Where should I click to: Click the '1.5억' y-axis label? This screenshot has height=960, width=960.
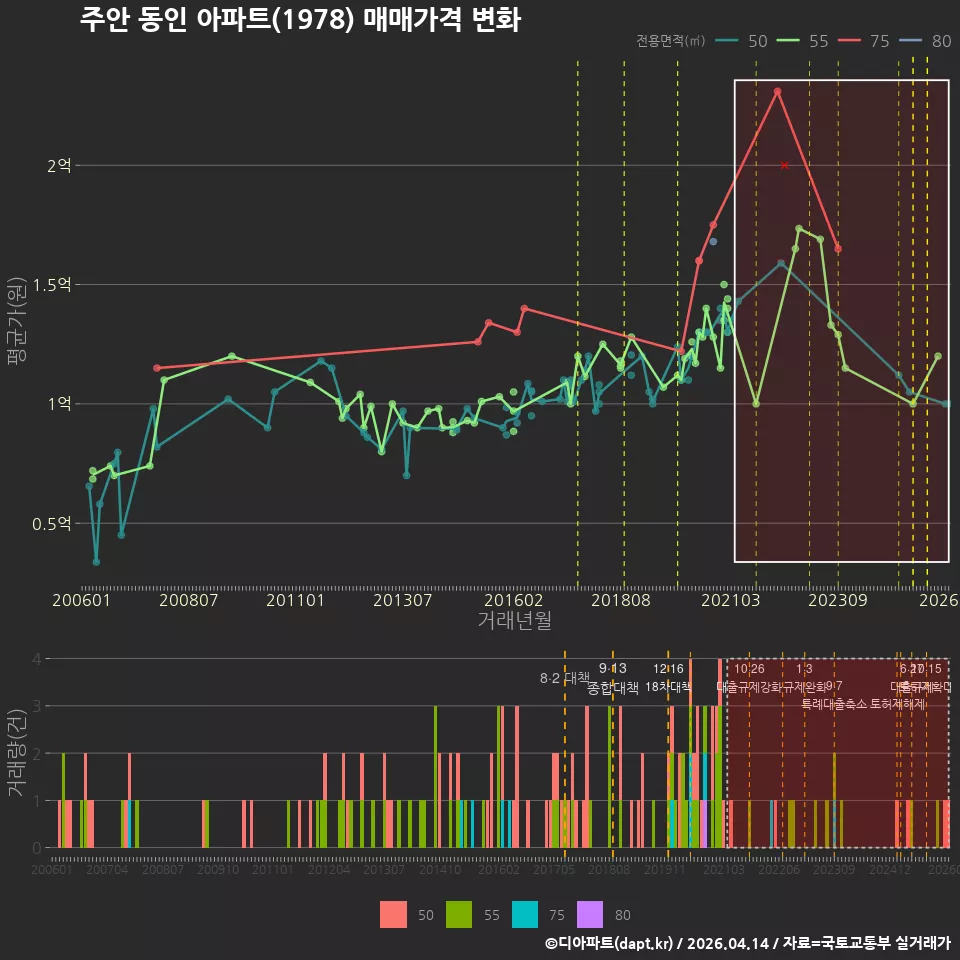click(52, 285)
